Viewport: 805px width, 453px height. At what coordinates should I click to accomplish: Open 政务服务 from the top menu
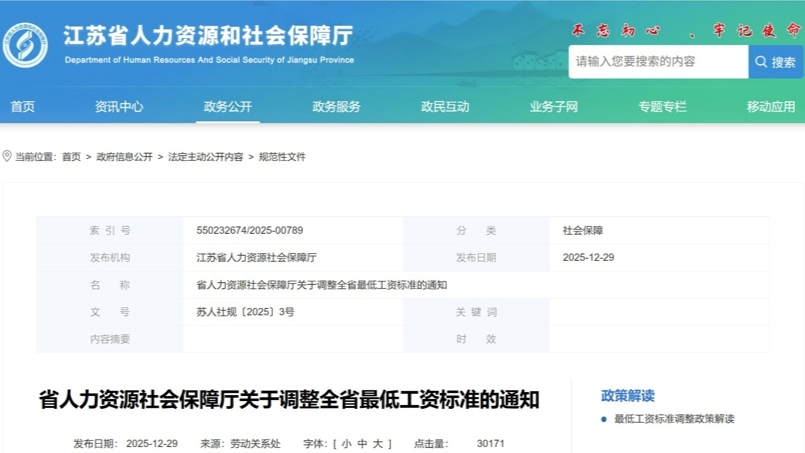point(336,107)
